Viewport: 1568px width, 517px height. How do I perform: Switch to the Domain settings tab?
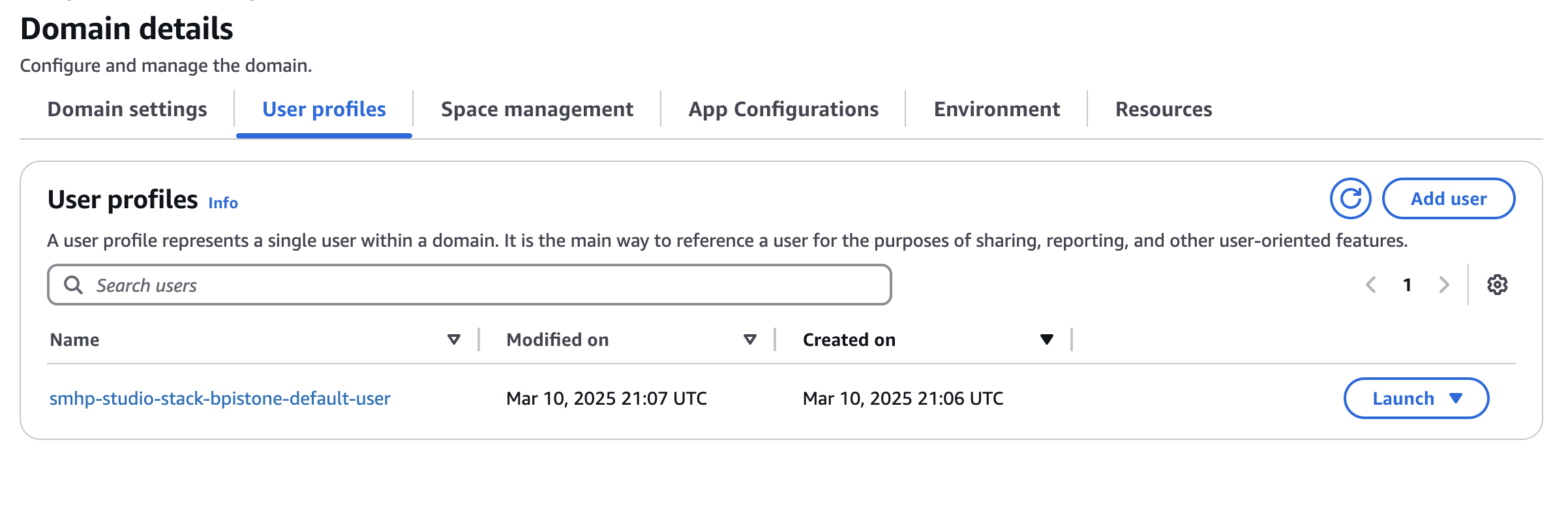127,109
